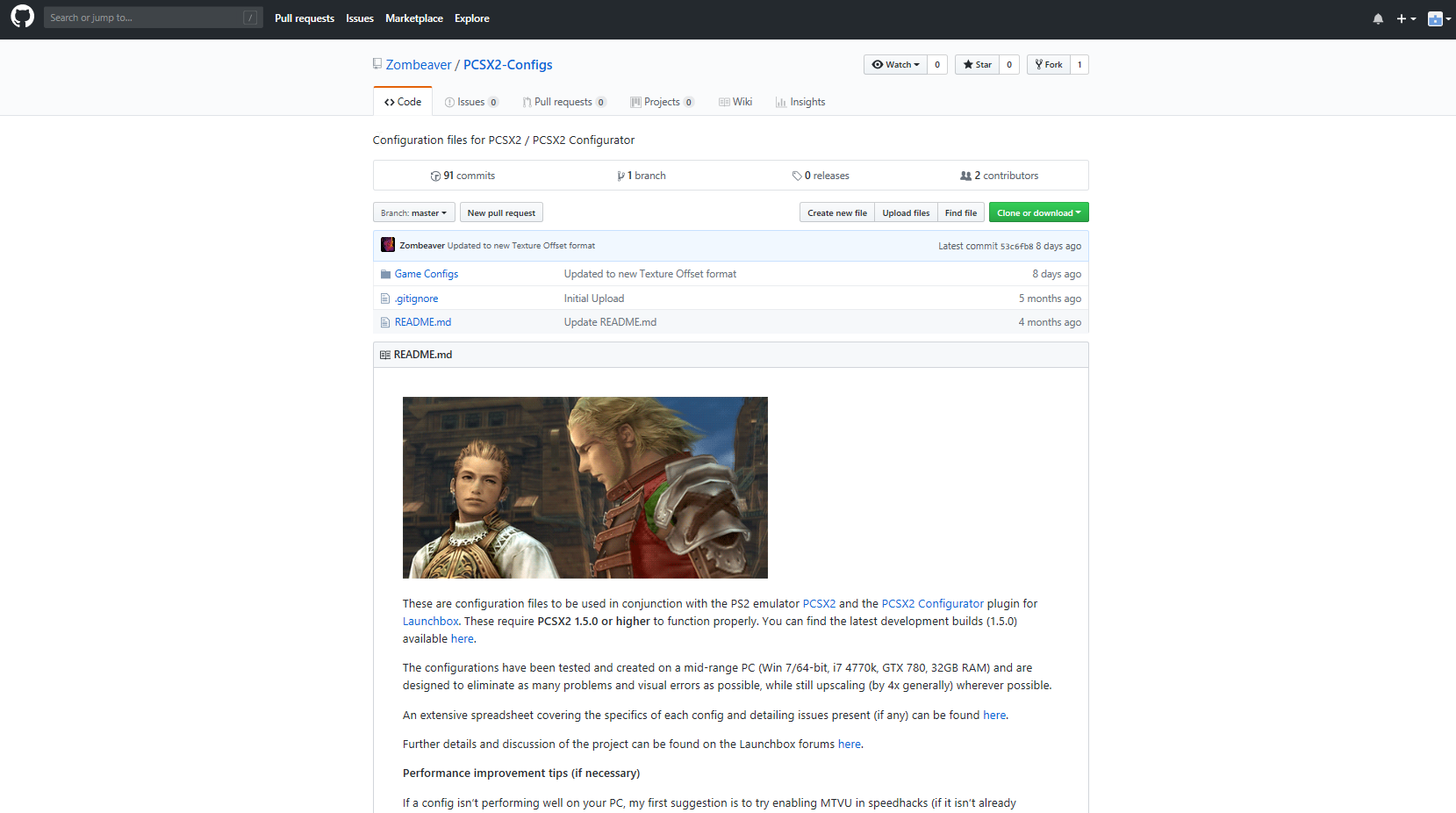Screen dimensions: 1456x813
Task: Open the Zombeaver commit author name
Action: [422, 246]
